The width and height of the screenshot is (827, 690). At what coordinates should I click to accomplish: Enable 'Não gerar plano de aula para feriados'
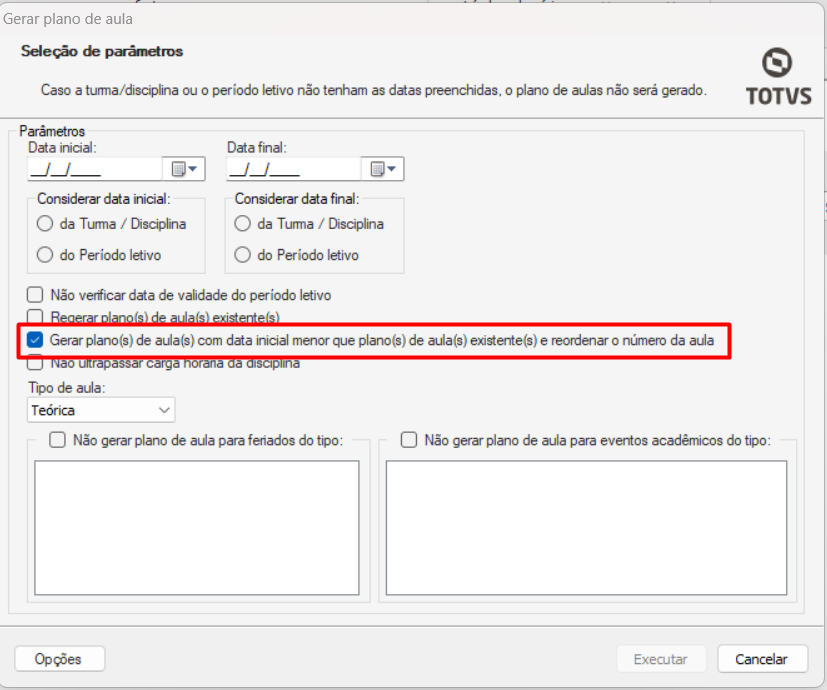[x=57, y=439]
